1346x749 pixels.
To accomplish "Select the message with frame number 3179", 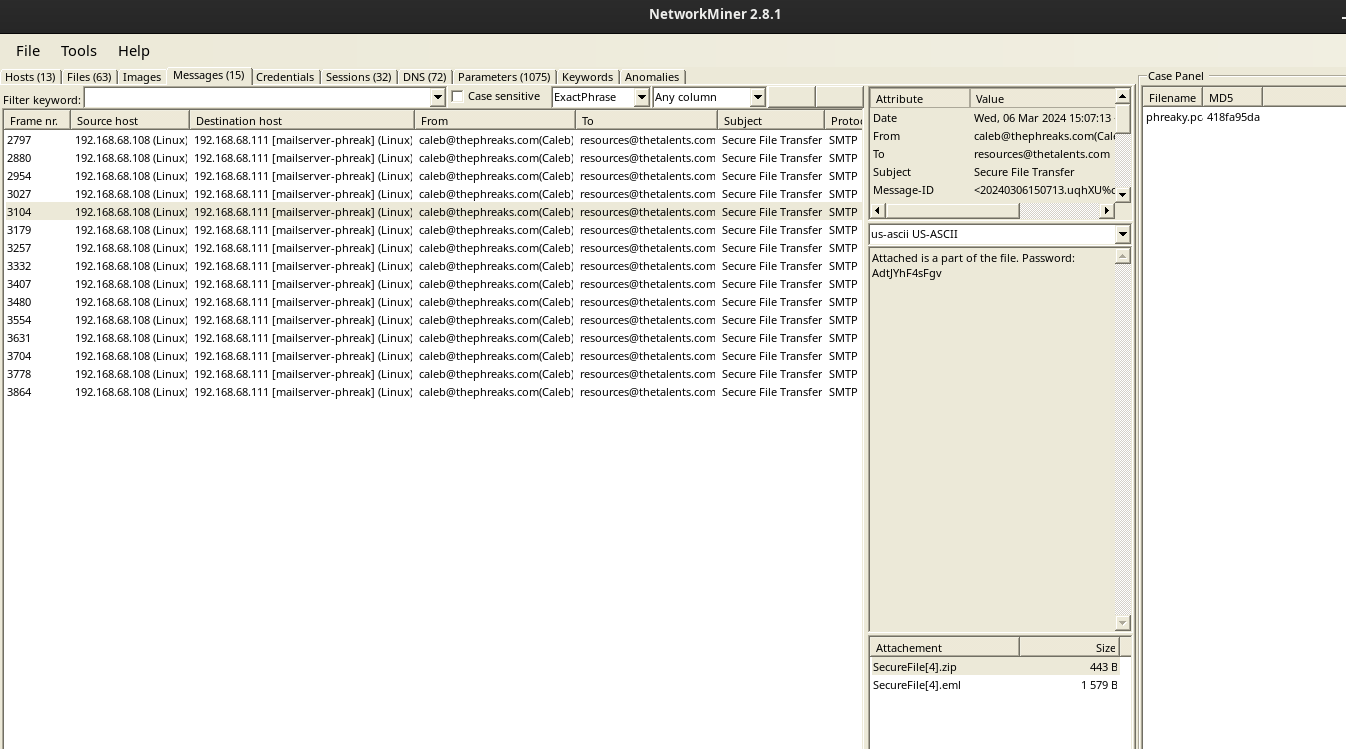I will point(433,230).
